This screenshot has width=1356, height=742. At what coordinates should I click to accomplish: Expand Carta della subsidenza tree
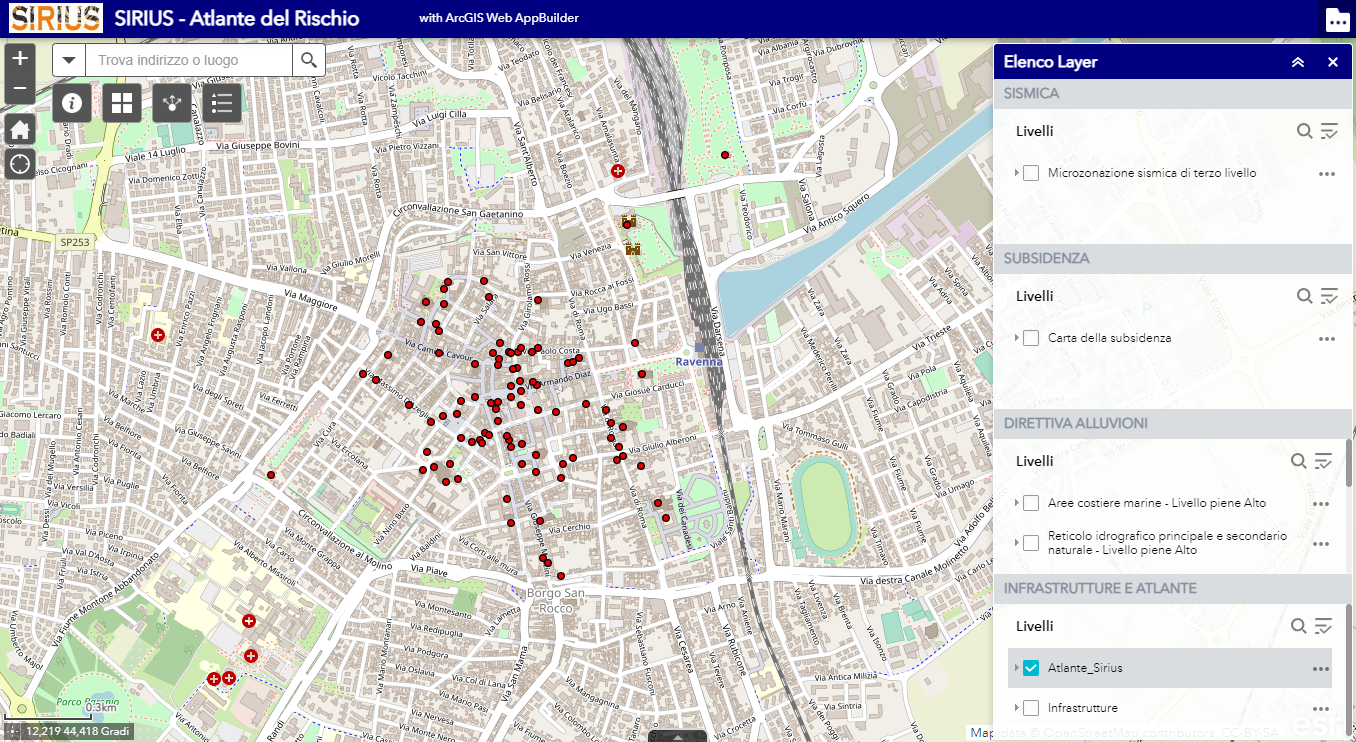tap(1016, 338)
